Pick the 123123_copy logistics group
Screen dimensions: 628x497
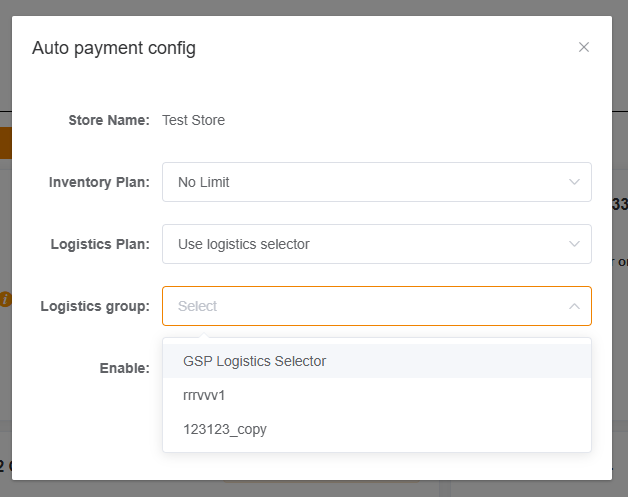click(x=225, y=429)
